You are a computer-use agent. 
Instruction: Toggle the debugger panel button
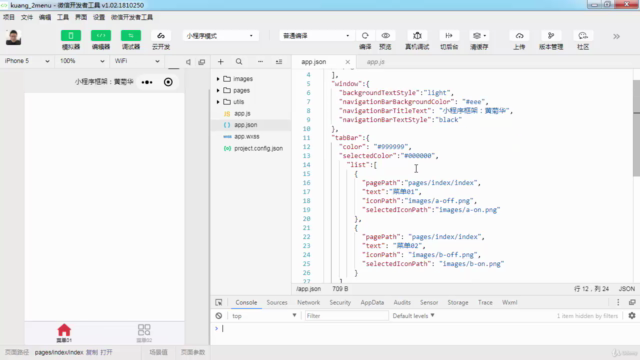(x=131, y=36)
